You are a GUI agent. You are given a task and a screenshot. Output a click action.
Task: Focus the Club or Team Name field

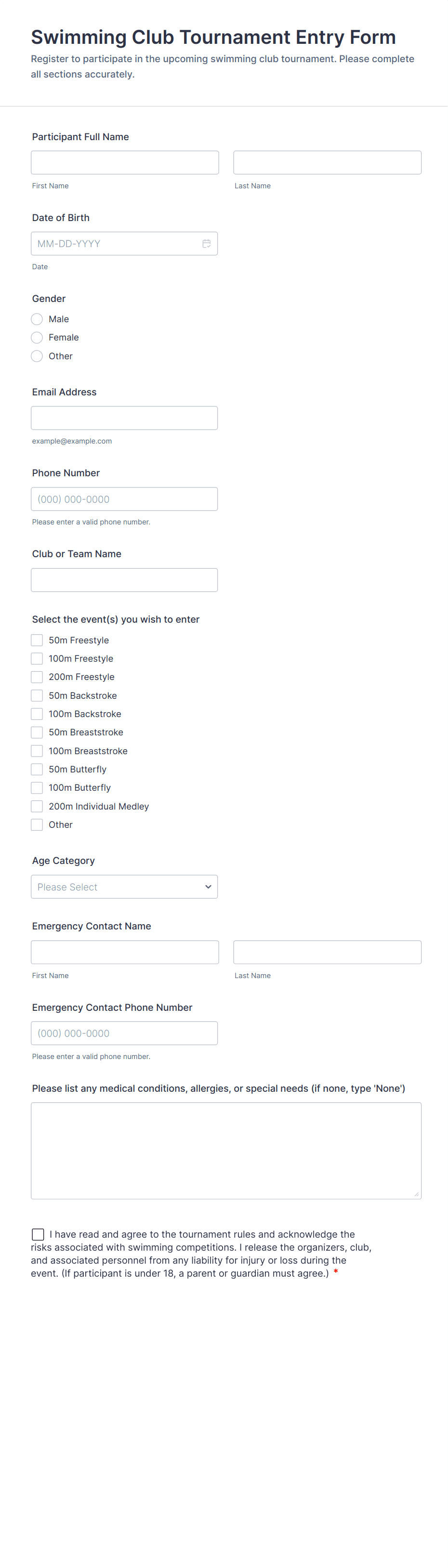coord(124,580)
